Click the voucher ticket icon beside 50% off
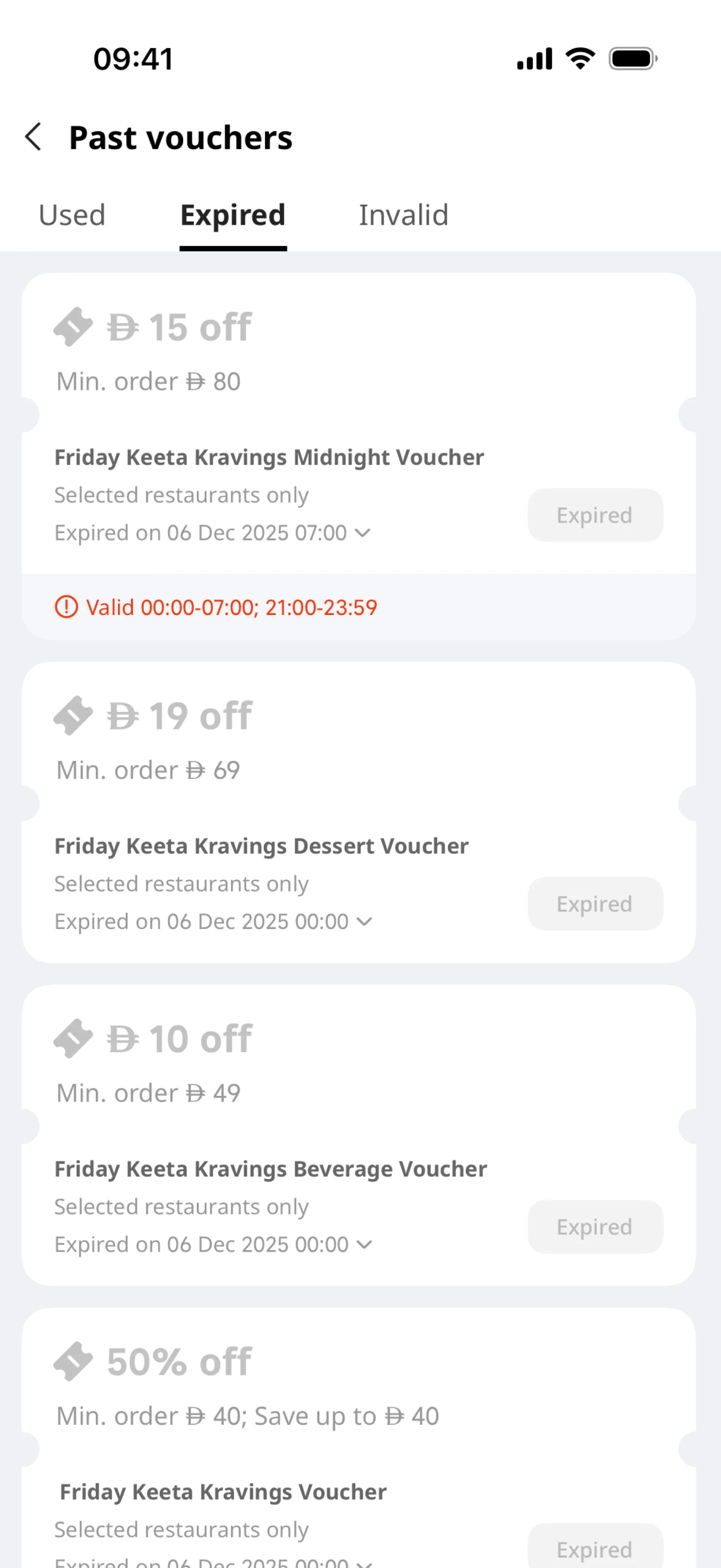Viewport: 721px width, 1568px height. pyautogui.click(x=73, y=1361)
